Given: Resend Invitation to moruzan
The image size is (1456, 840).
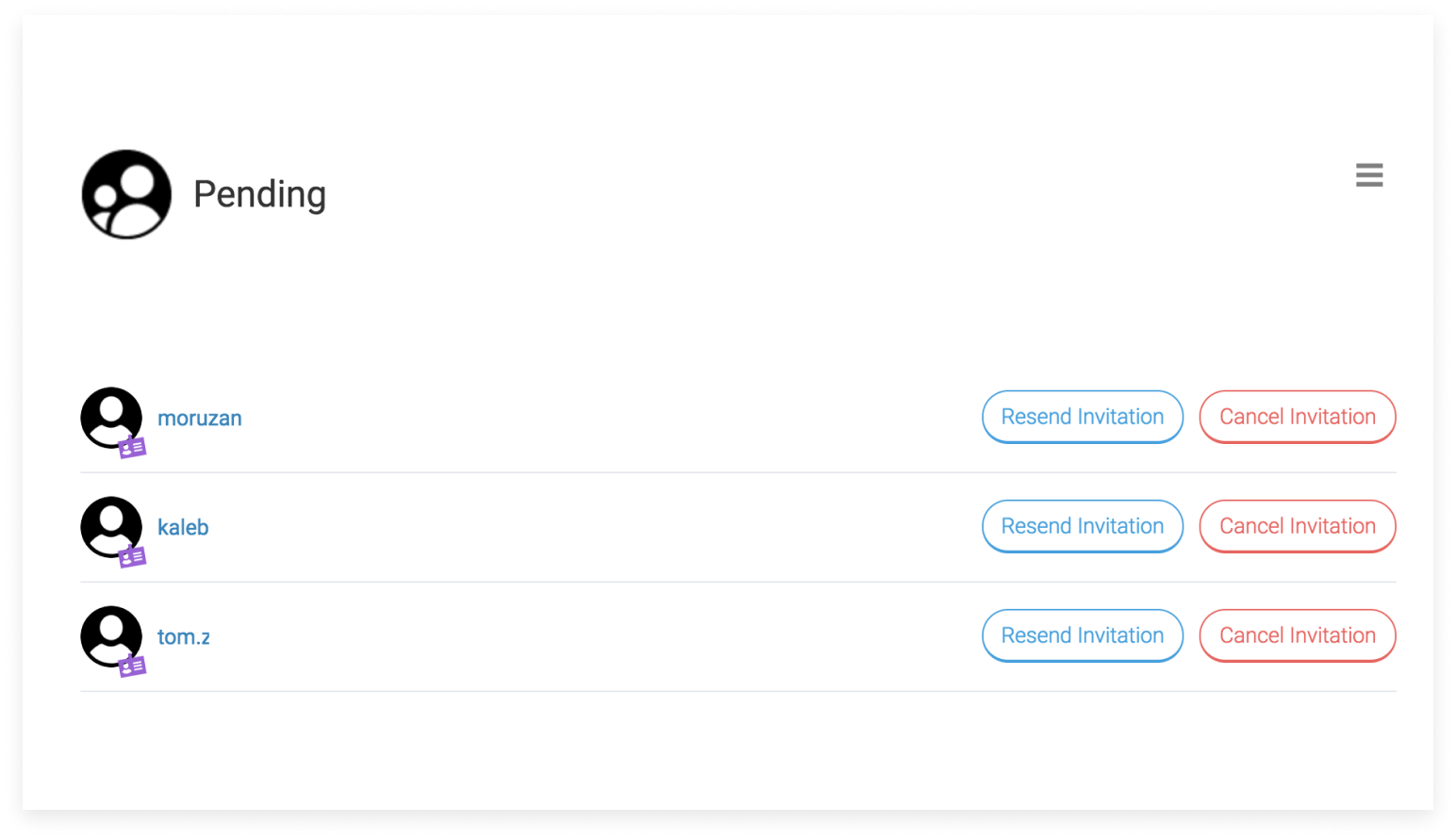Looking at the screenshot, I should tap(1083, 417).
